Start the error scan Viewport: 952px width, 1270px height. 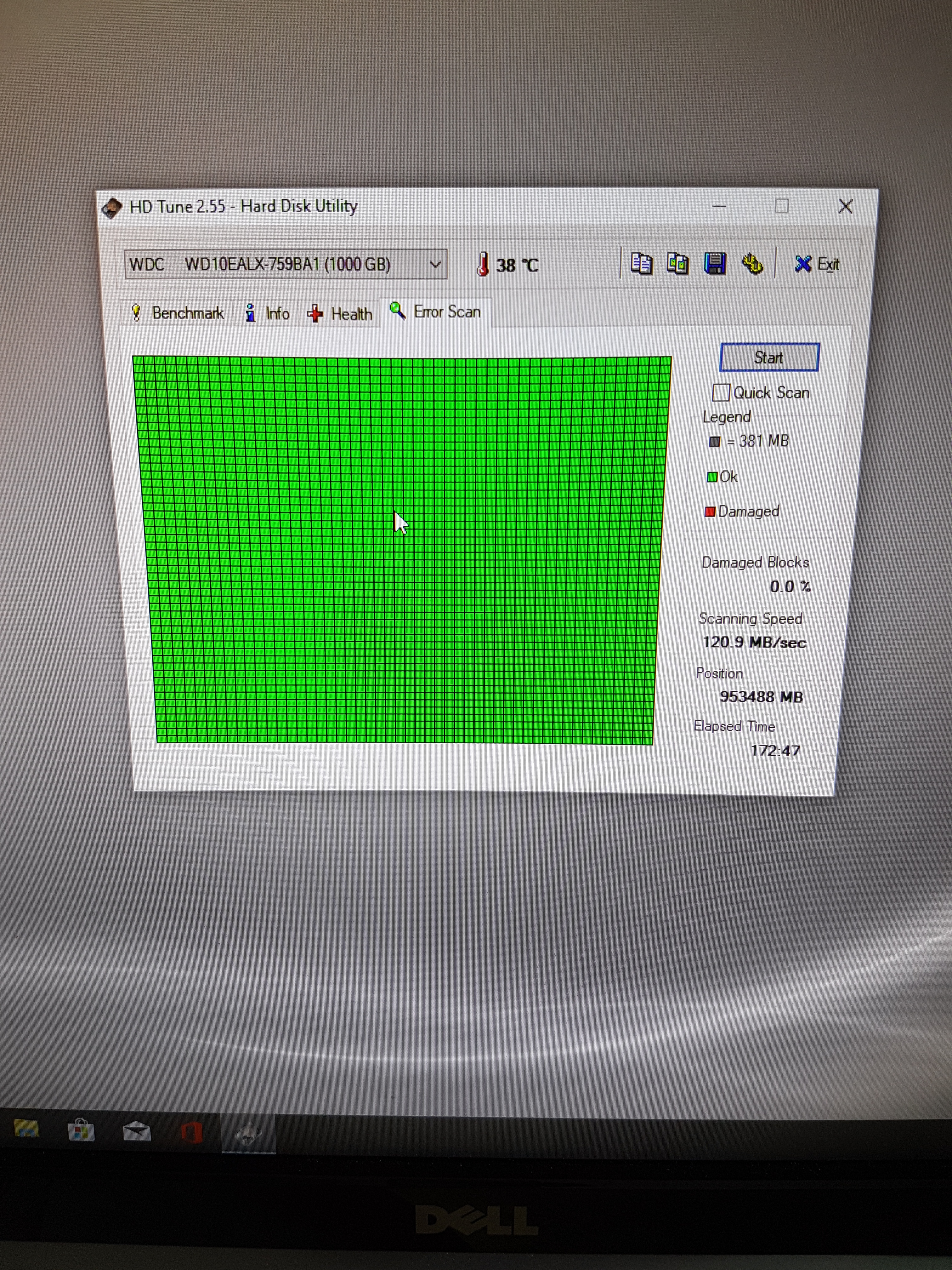click(x=769, y=358)
